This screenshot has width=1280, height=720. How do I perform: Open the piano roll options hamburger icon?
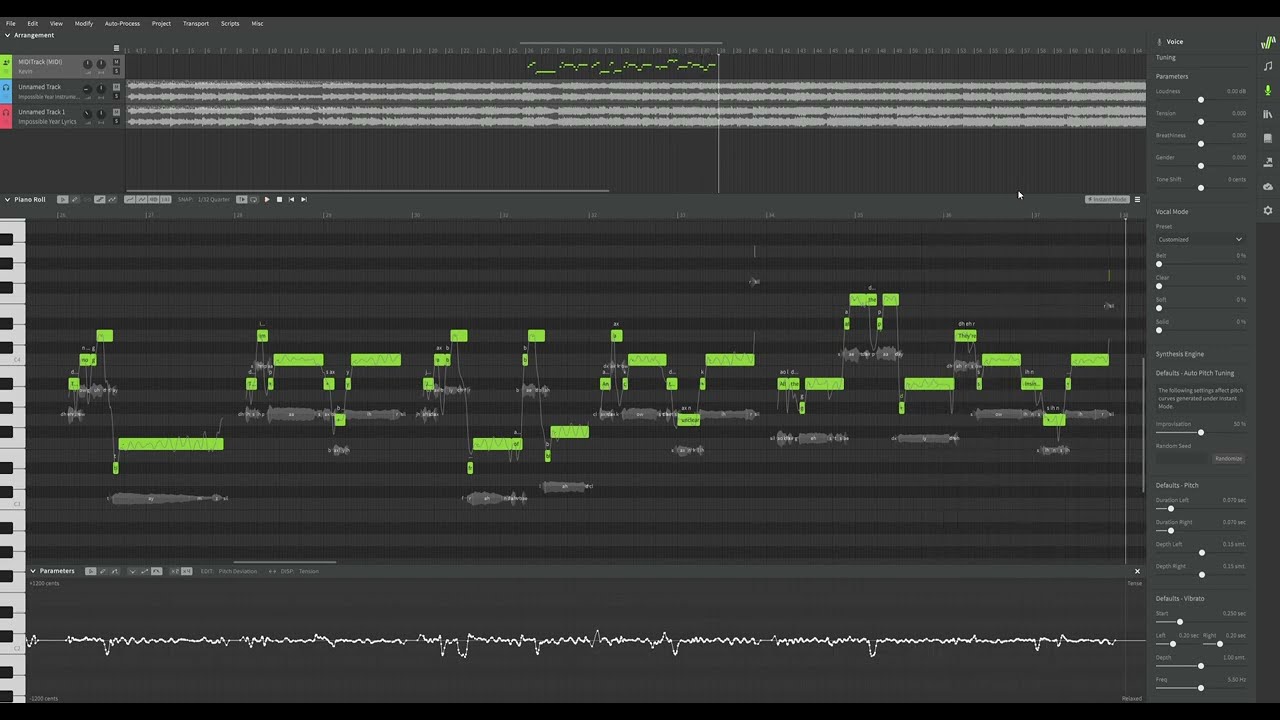1137,199
